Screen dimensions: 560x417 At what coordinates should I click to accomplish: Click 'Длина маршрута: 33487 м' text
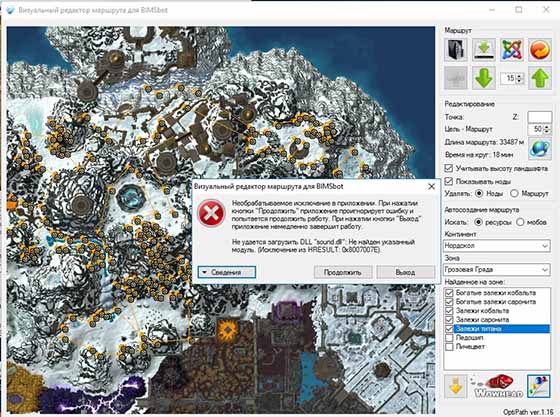484,142
